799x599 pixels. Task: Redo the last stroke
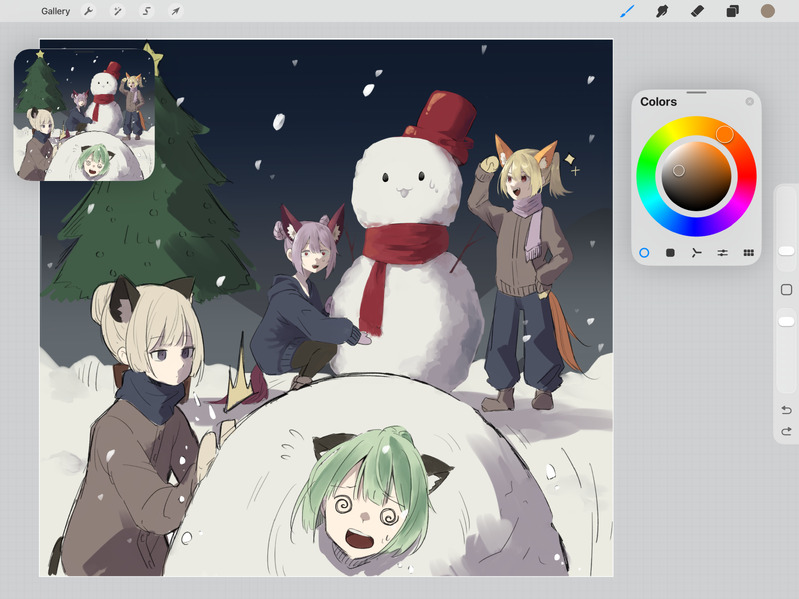pyautogui.click(x=786, y=431)
